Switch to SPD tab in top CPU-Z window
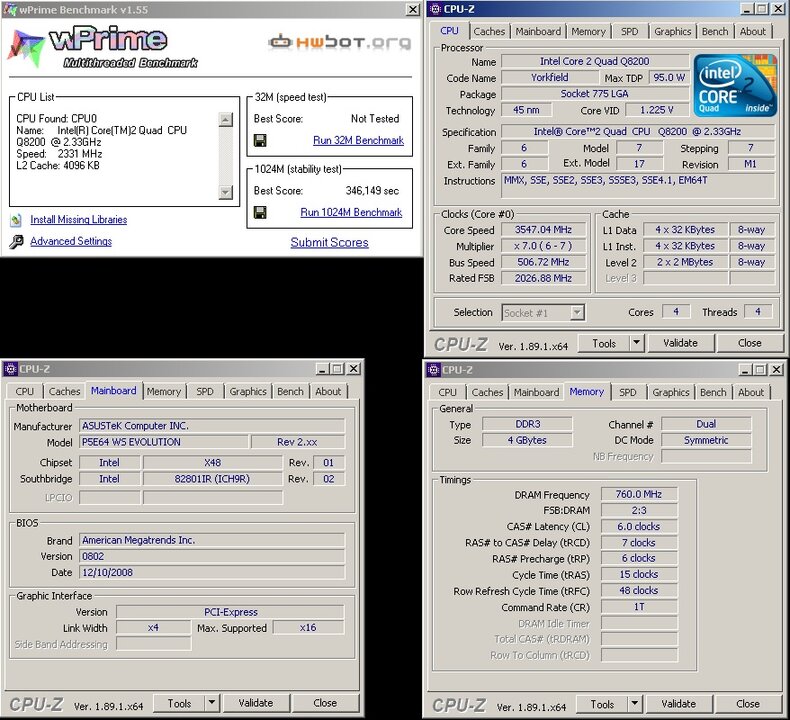The height and width of the screenshot is (720, 790). tap(629, 31)
